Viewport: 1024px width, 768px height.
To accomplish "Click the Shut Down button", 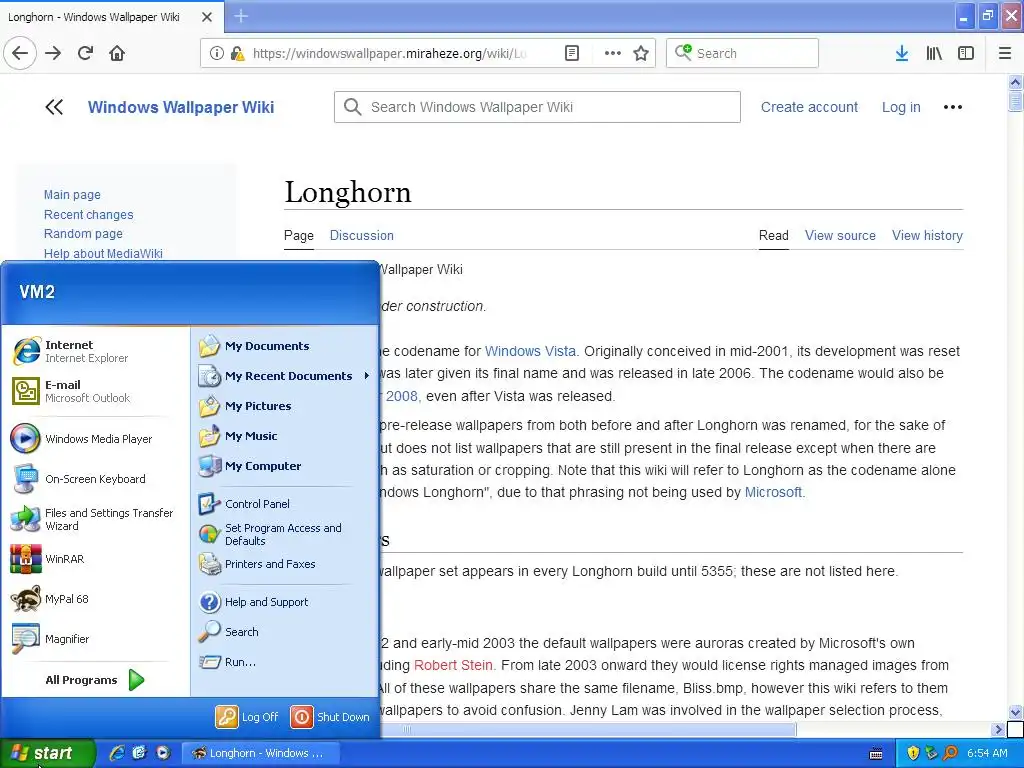I will 330,716.
